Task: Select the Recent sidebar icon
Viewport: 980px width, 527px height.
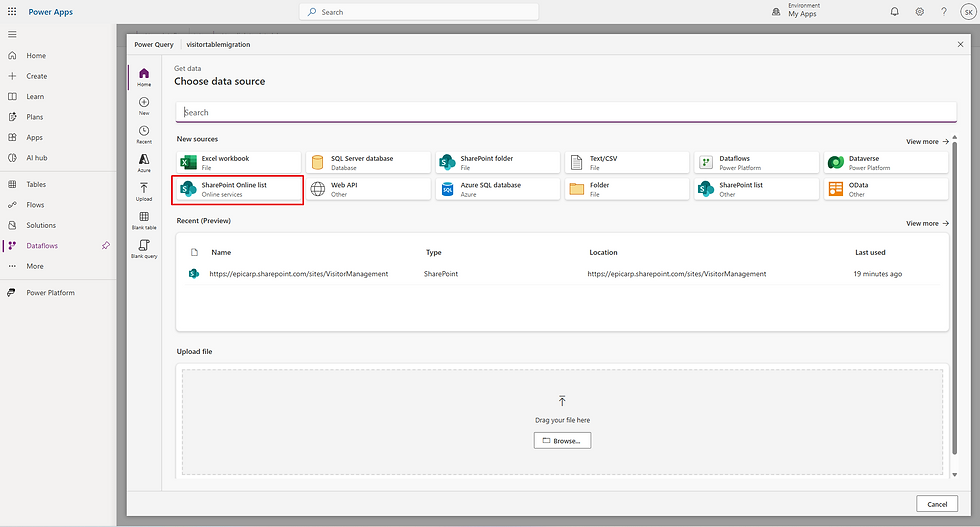Action: tap(144, 134)
